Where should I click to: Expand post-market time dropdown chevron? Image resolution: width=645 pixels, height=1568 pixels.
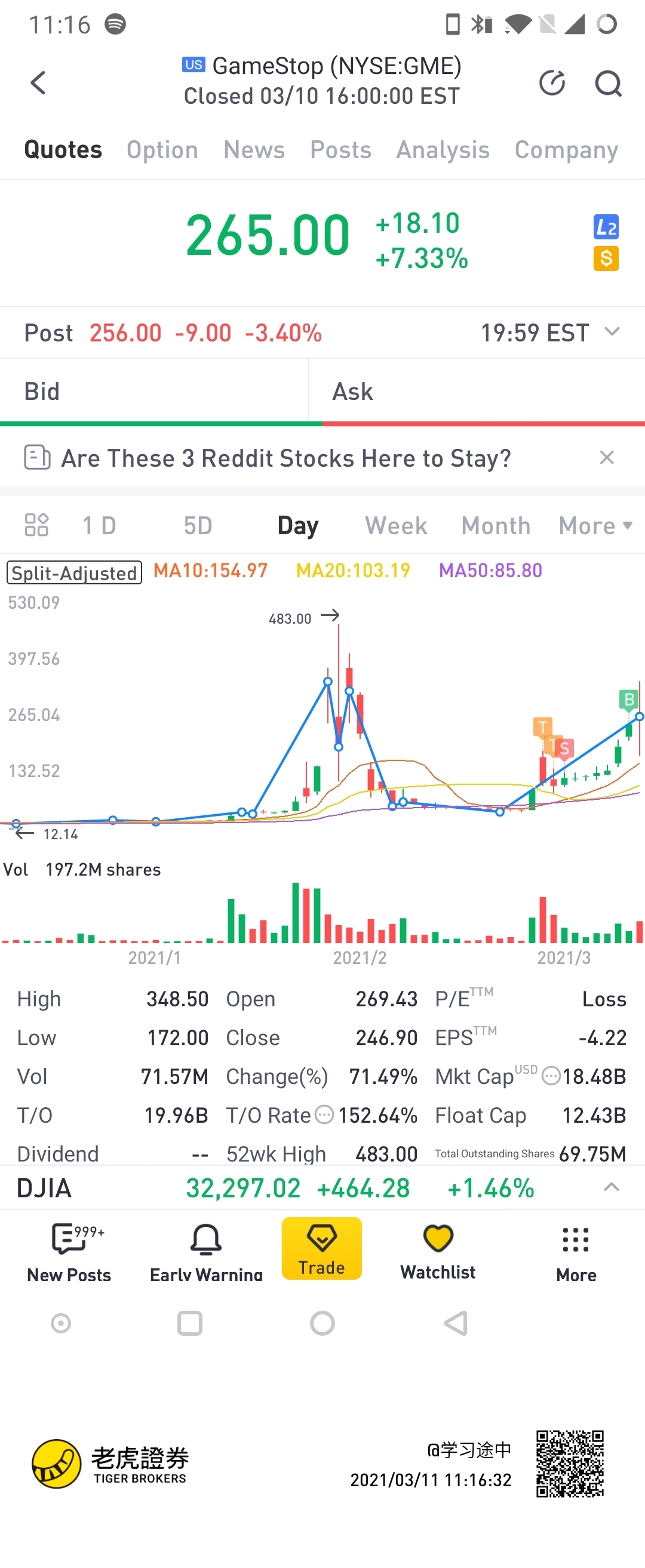tap(612, 332)
